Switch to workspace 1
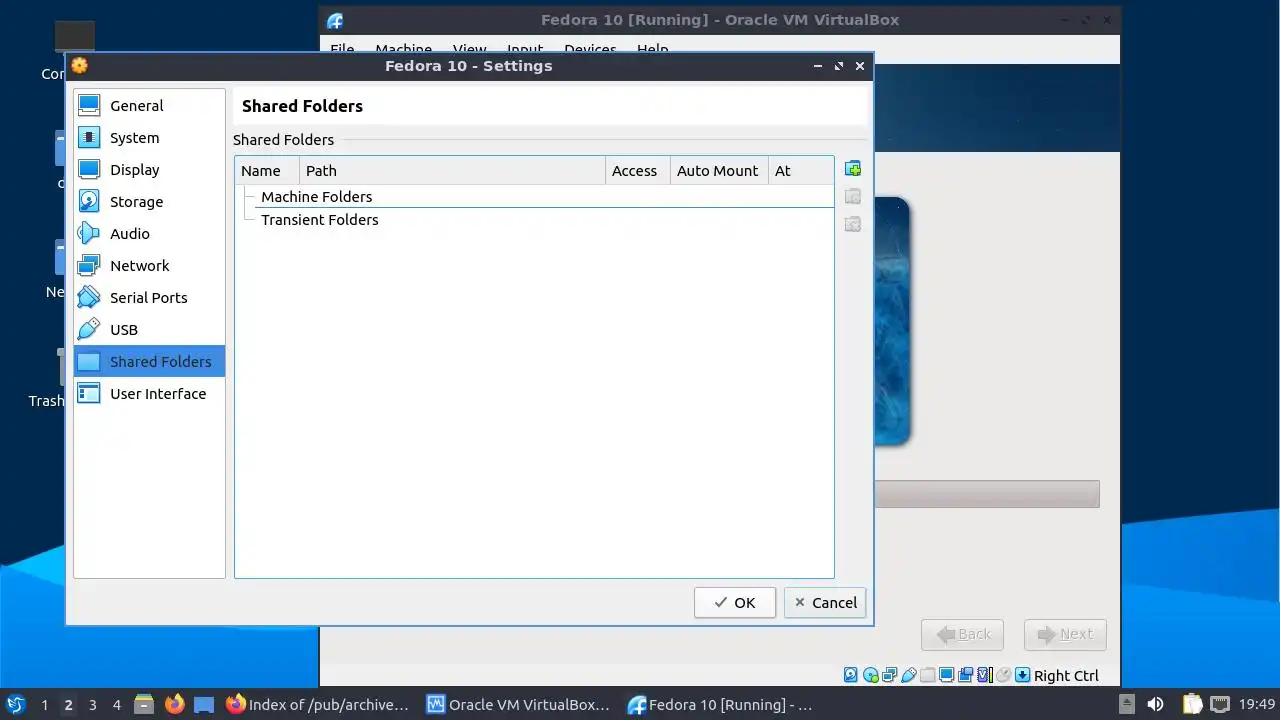This screenshot has height=720, width=1280. [44, 705]
